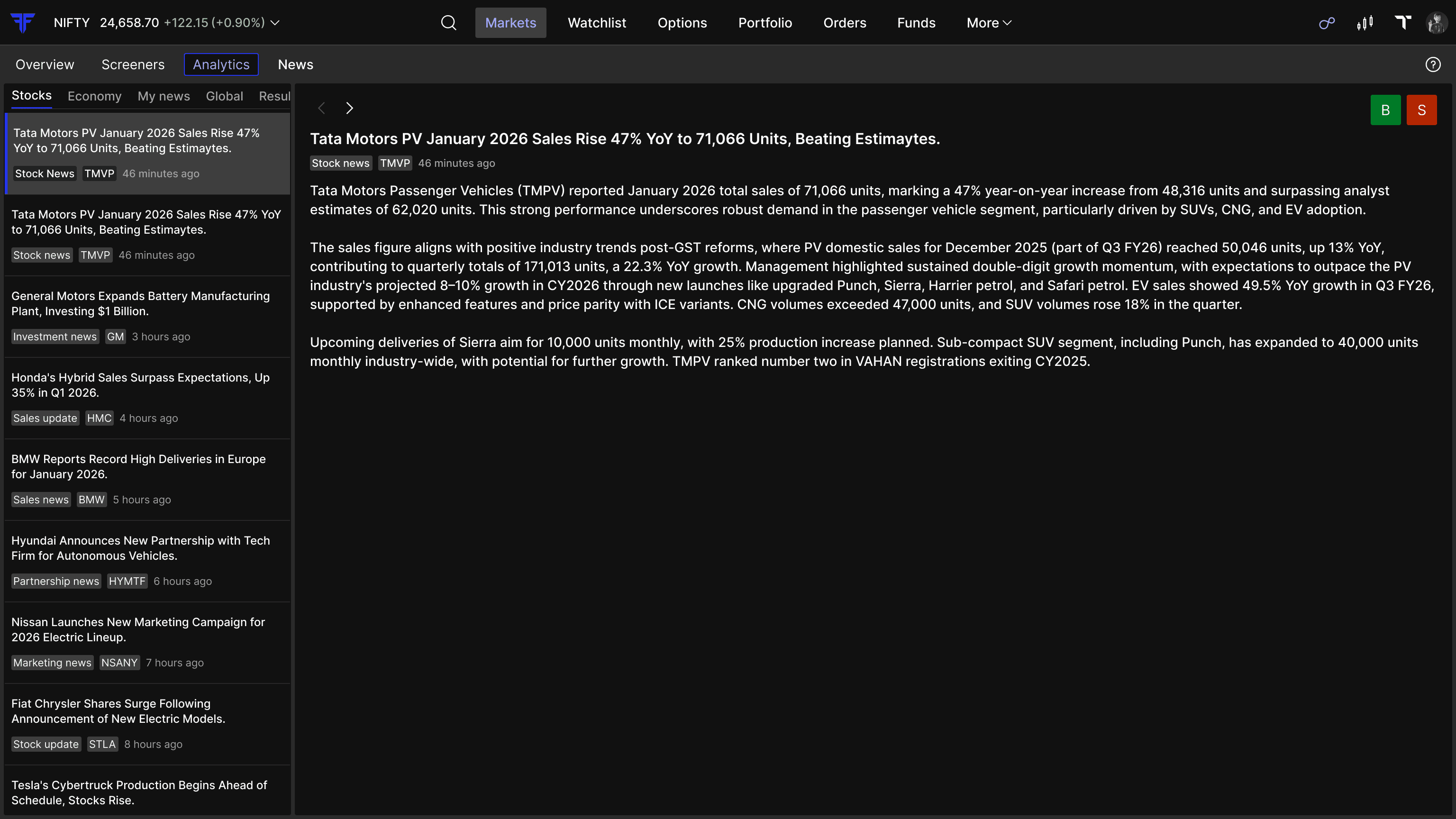The image size is (1456, 819).
Task: Click the TMVP tag on selected item
Action: (100, 173)
